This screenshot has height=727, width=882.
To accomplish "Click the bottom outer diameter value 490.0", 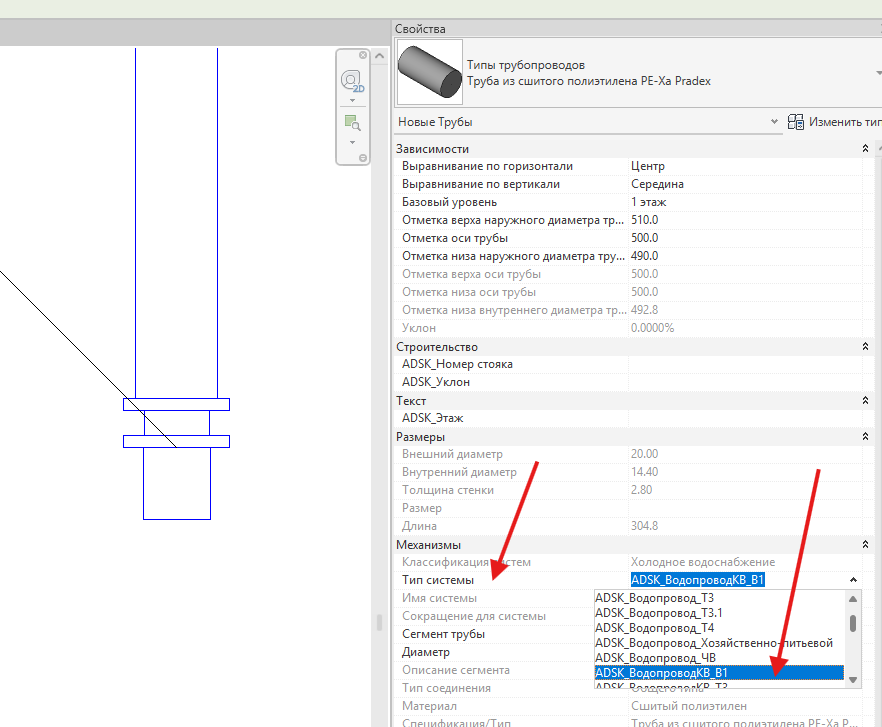I will tap(745, 256).
